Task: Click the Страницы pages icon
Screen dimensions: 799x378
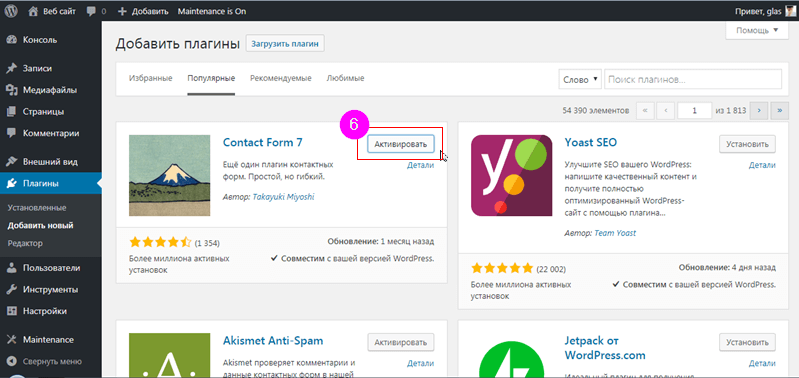Action: (12, 112)
